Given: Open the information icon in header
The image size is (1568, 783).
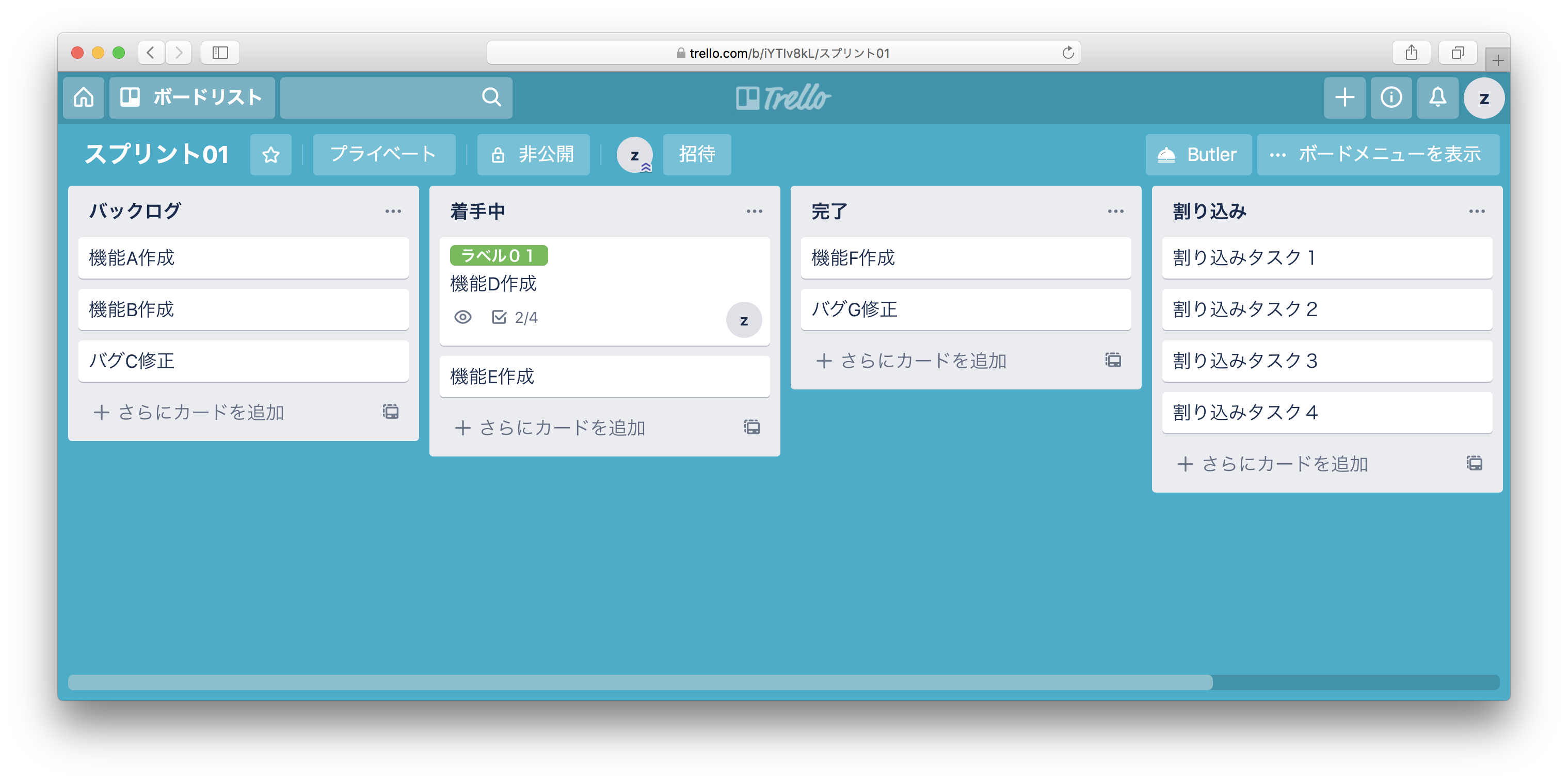Looking at the screenshot, I should tap(1391, 97).
